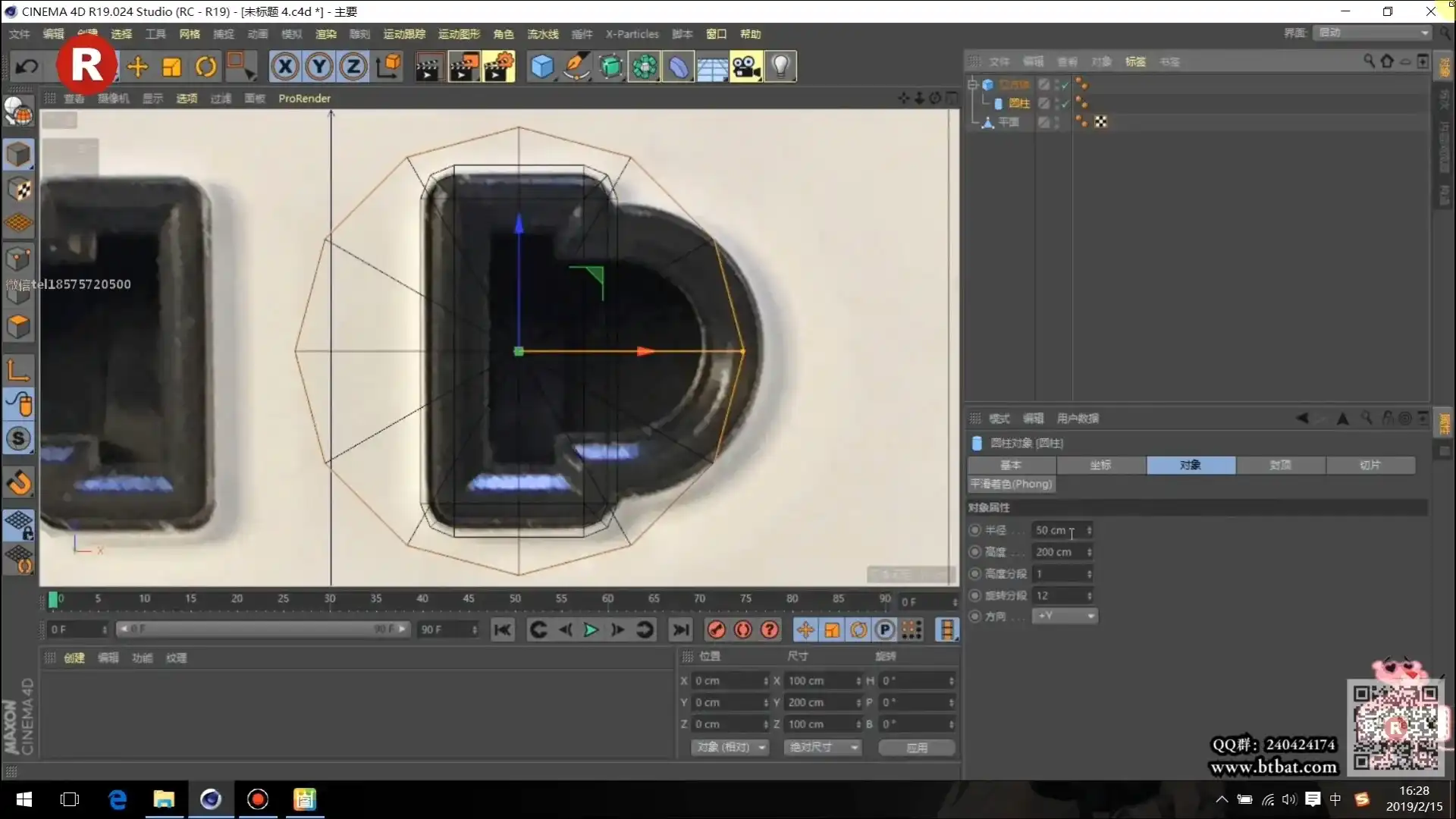1456x819 pixels.
Task: Select the Y-axis lock toolbar icon
Action: pyautogui.click(x=319, y=66)
